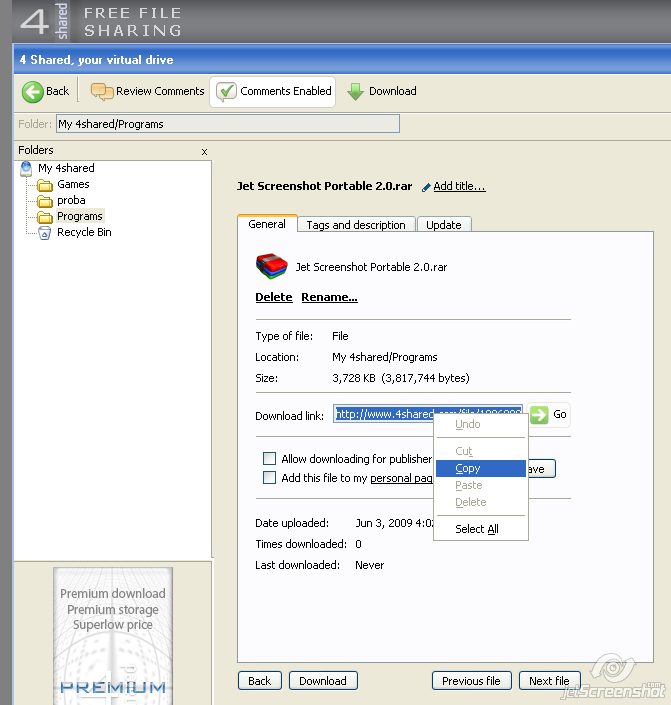This screenshot has width=671, height=705.
Task: Click the partially hidden Save button
Action: pos(542,469)
